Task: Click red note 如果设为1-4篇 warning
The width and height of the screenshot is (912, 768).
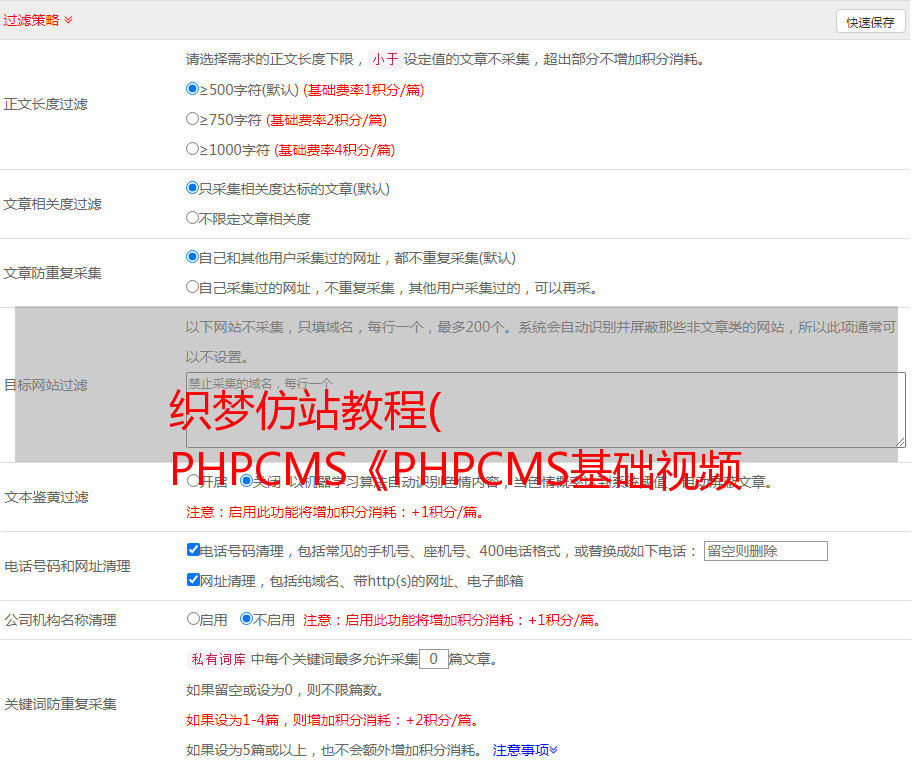Action: 334,720
